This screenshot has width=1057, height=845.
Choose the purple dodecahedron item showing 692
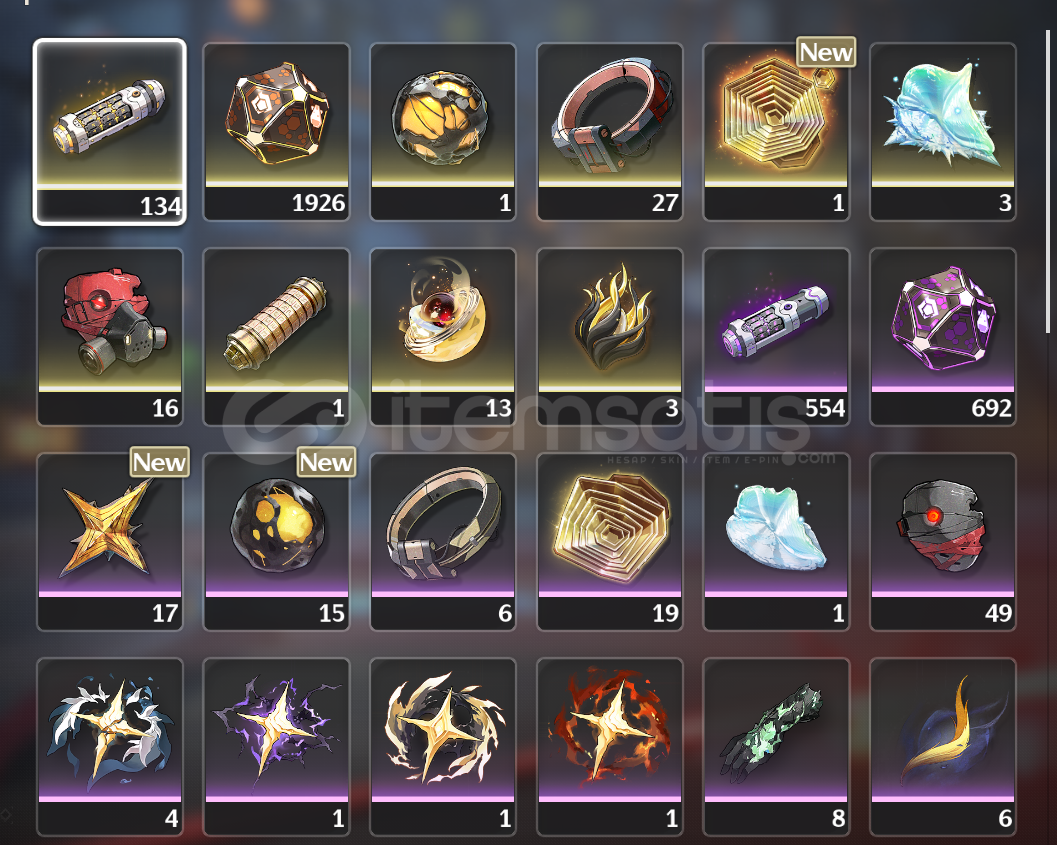pos(942,337)
